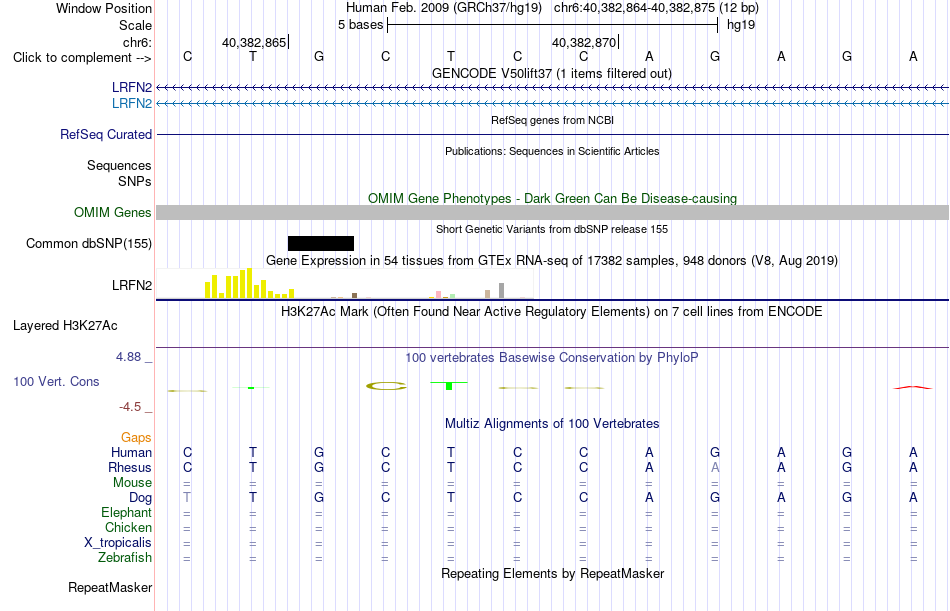
Task: Click the RepeatMasker track label
Action: (110, 587)
